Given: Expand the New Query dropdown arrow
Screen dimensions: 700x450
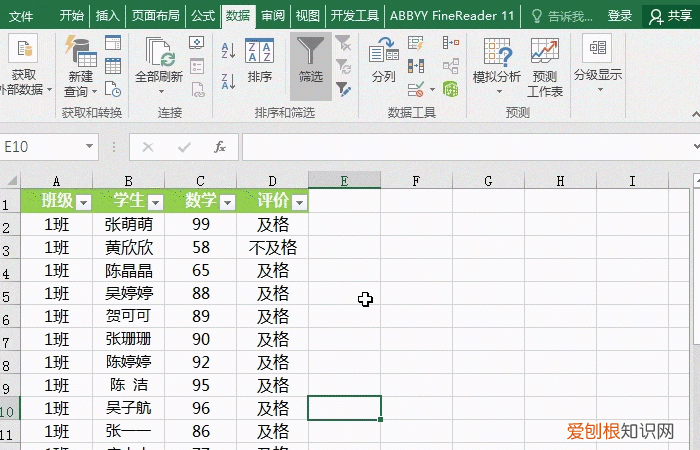Looking at the screenshot, I should tap(94, 92).
